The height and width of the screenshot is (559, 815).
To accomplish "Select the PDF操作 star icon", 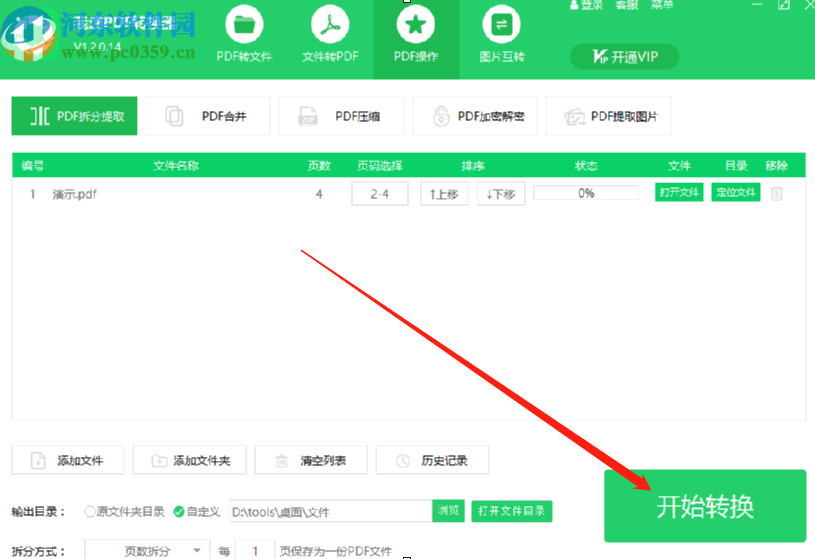I will coord(416,25).
